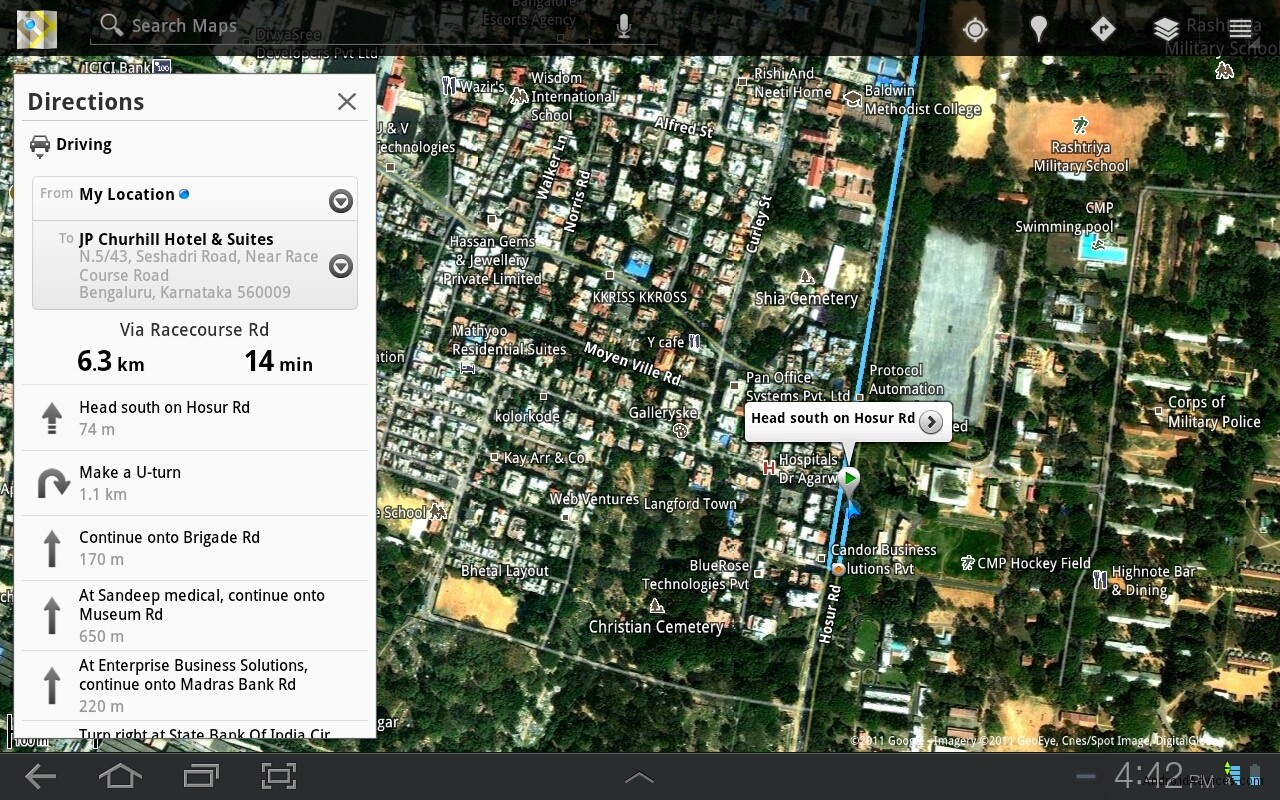Tap Rashtriya Military School sports icon
Screen dimensions: 1280x800
[x=1080, y=126]
